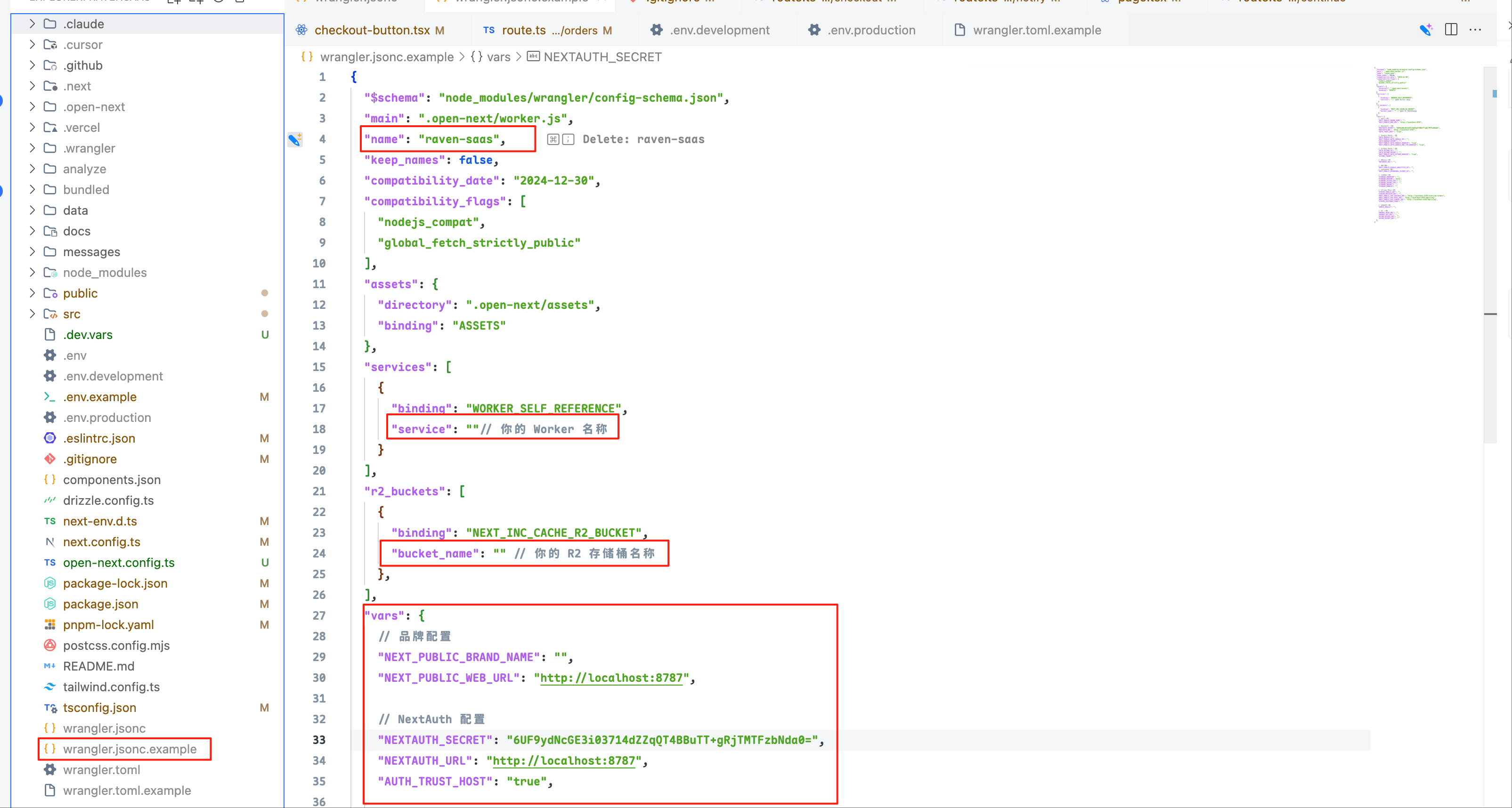Click the vars breadcrumb segment
This screenshot has width=1512, height=808.
pyautogui.click(x=498, y=57)
